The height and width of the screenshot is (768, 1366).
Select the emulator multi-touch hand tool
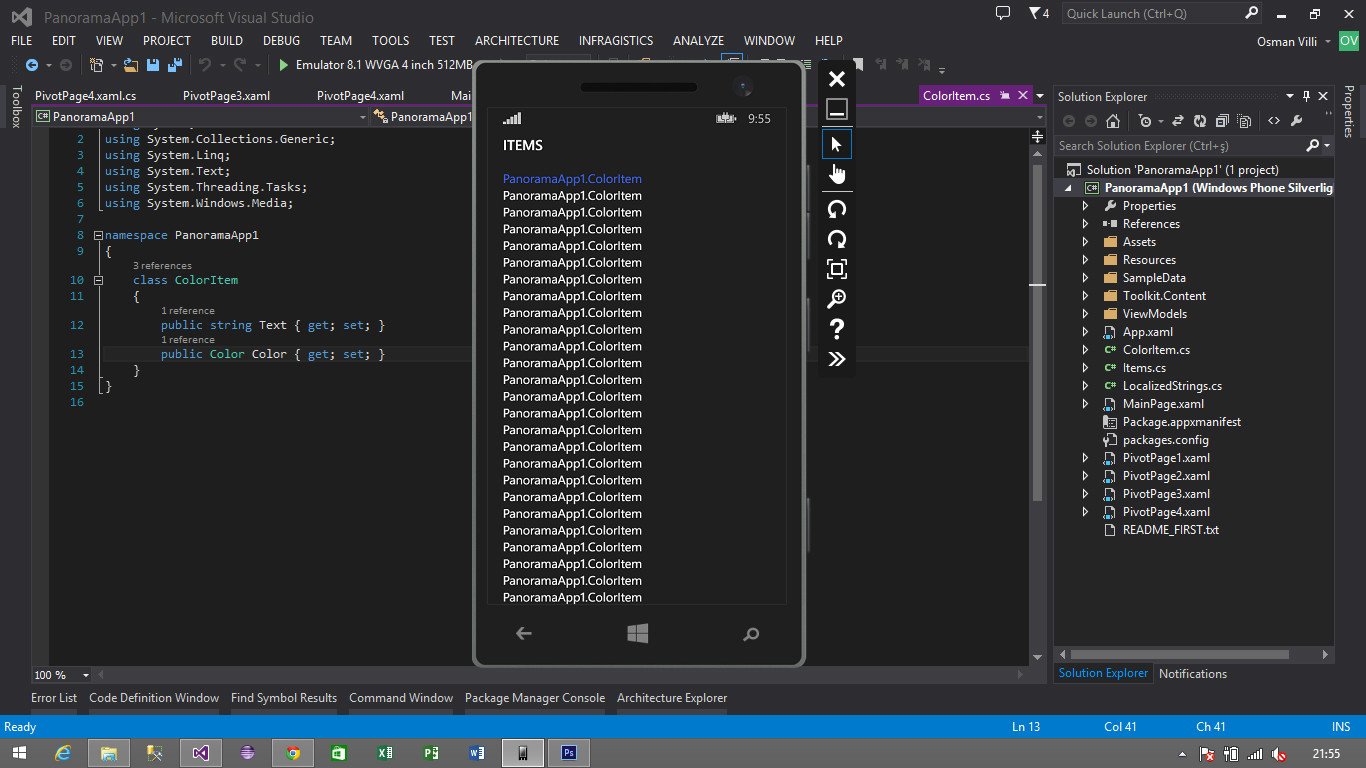click(x=837, y=175)
